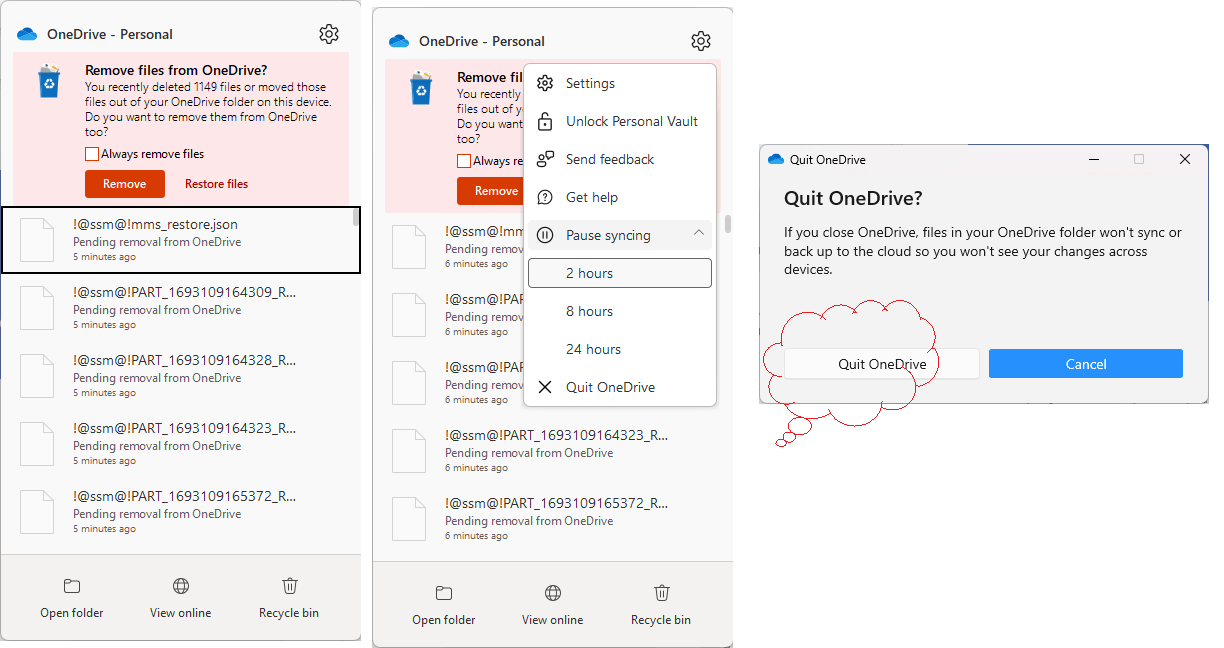The width and height of the screenshot is (1224, 648).
Task: Open folder icon in middle panel footer
Action: click(444, 593)
